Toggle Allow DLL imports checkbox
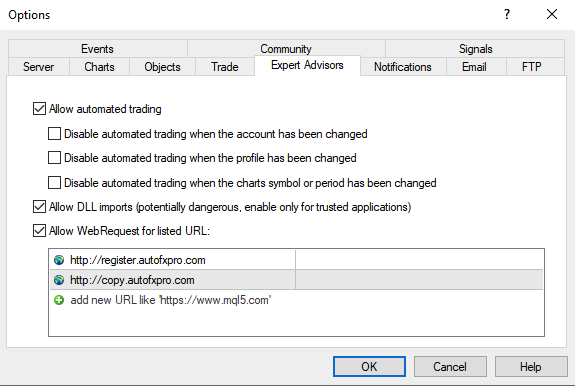Viewport: 575px width, 386px height. (x=40, y=207)
